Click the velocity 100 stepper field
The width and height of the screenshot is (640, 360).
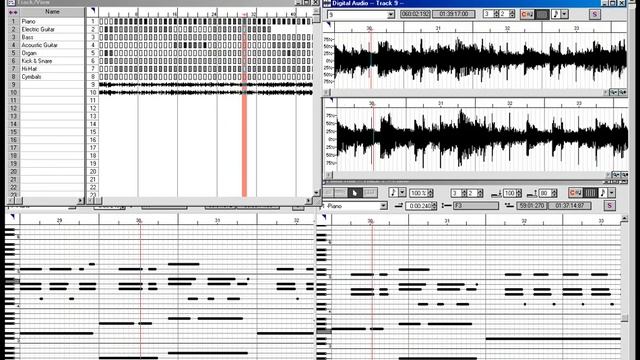[512, 193]
